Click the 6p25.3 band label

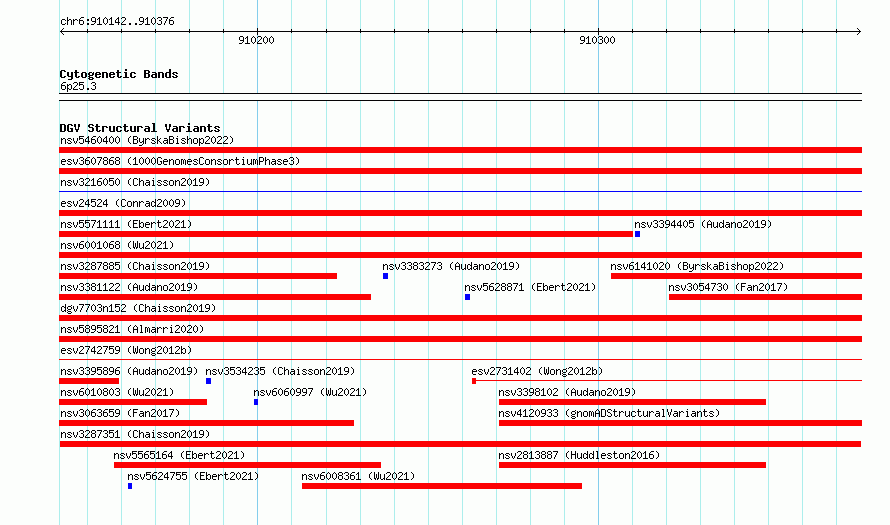tap(78, 86)
